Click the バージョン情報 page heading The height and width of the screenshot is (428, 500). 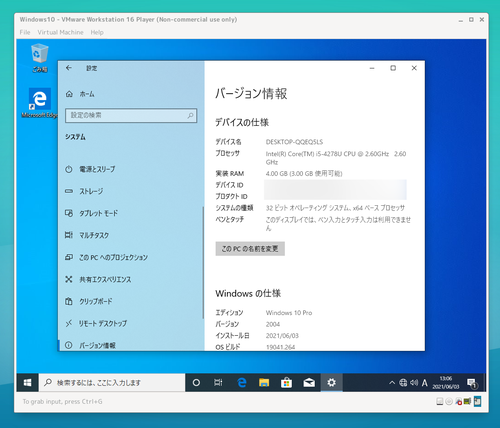pos(251,93)
